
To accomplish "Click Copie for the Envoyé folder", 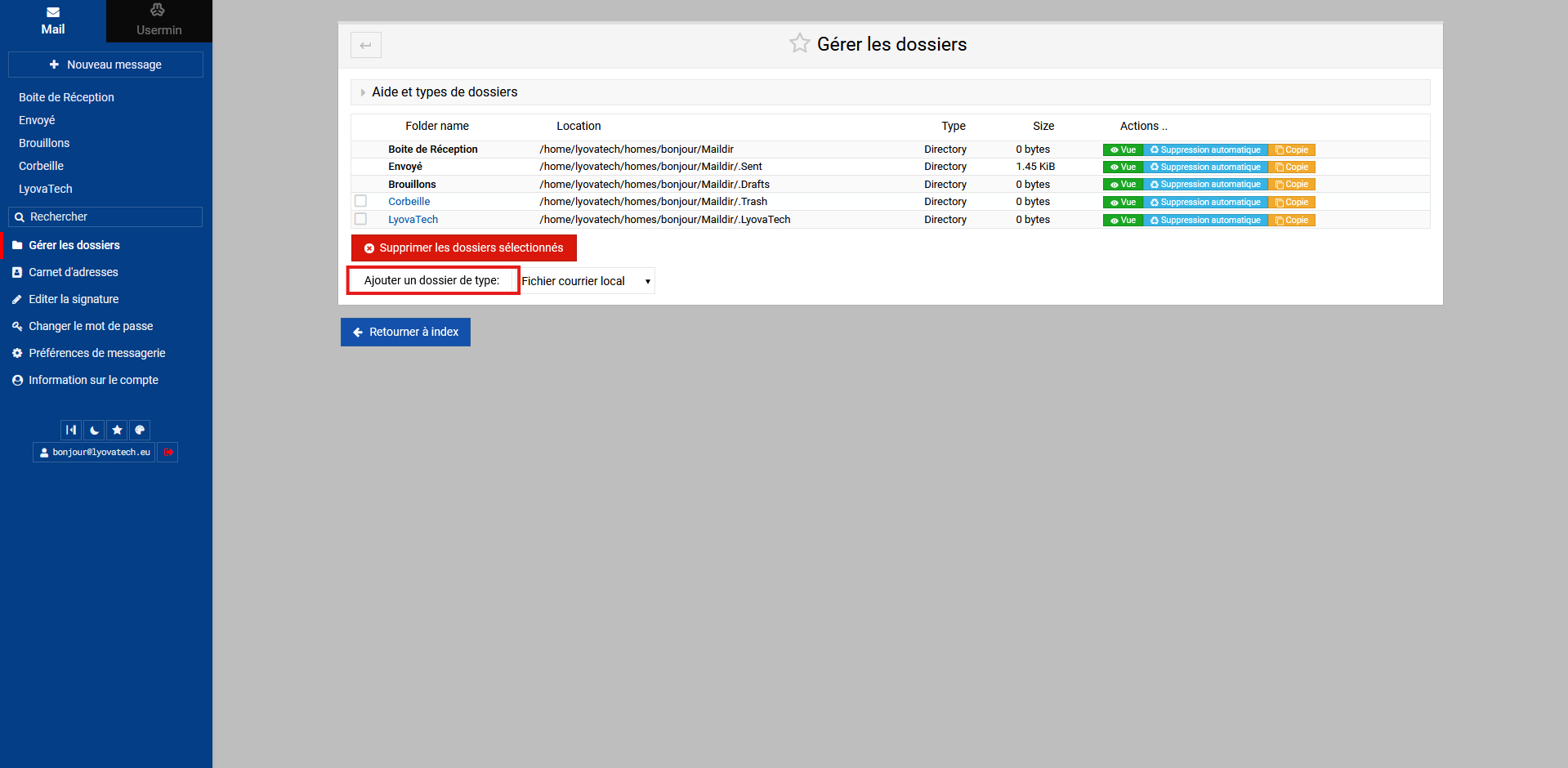I will tap(1292, 167).
